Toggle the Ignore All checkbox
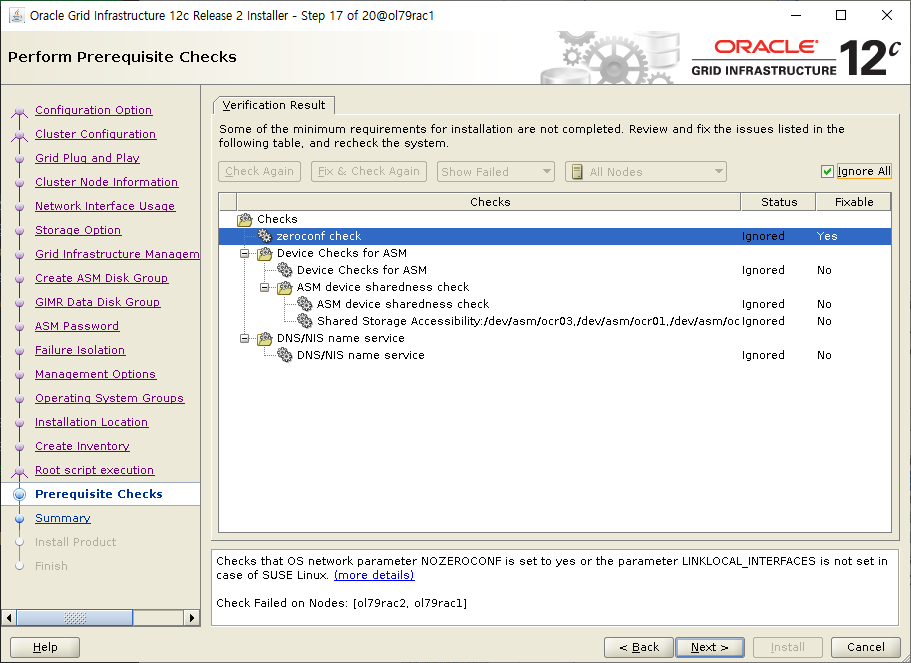The width and height of the screenshot is (911, 663). tap(827, 171)
